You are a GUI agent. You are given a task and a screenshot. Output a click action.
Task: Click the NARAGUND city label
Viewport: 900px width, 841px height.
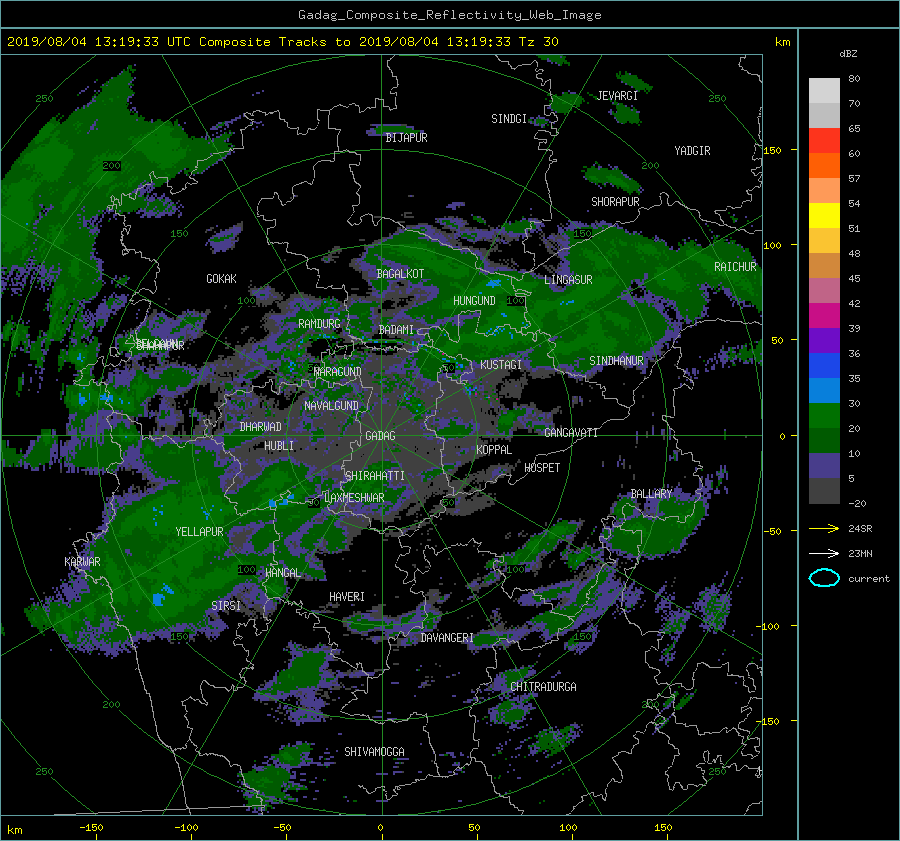pos(338,371)
